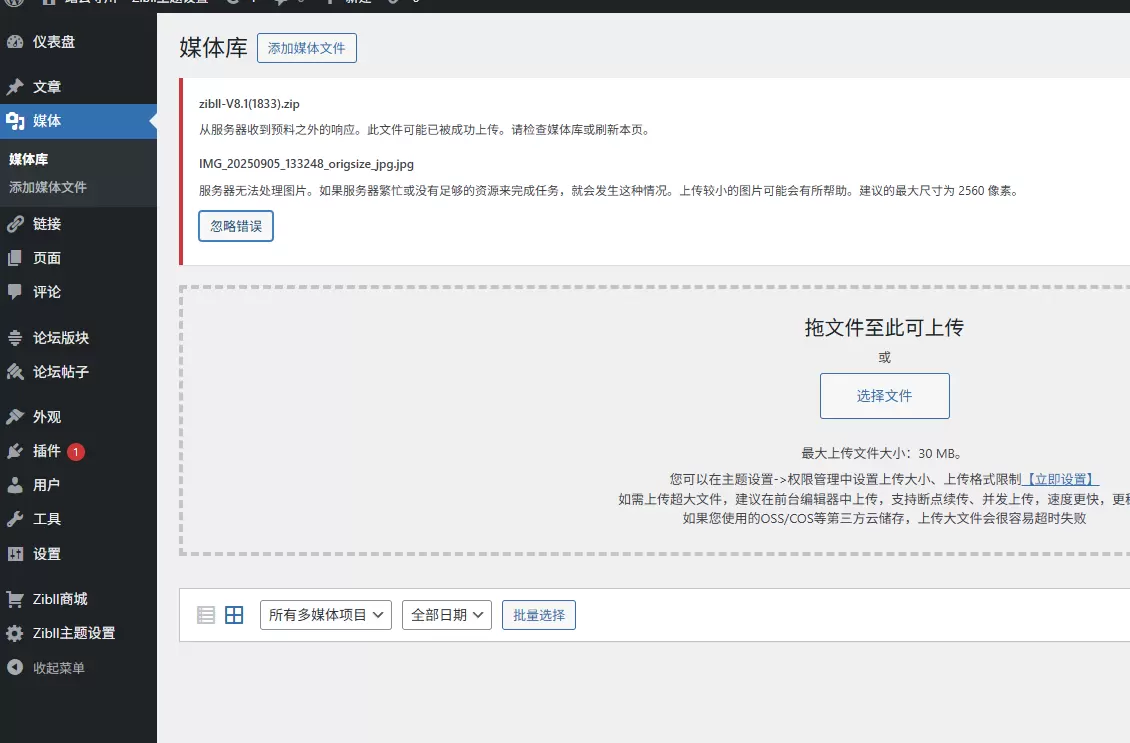Open the 插件 plugin plug icon
This screenshot has width=1130, height=743.
click(x=15, y=451)
